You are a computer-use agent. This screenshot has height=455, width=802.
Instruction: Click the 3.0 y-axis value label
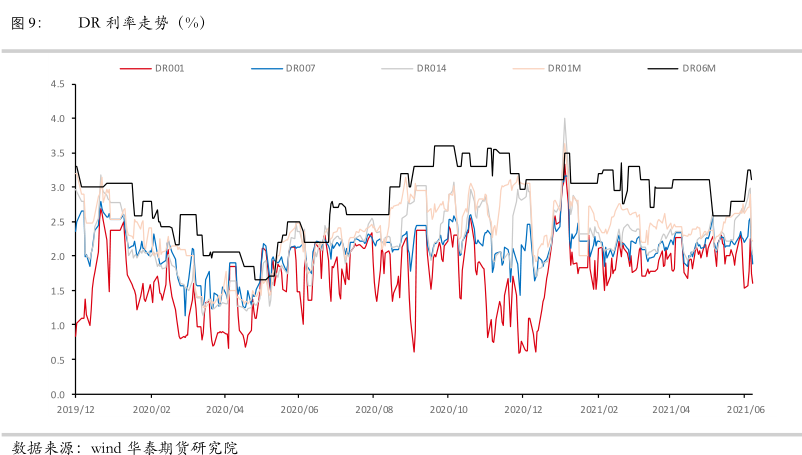point(57,187)
